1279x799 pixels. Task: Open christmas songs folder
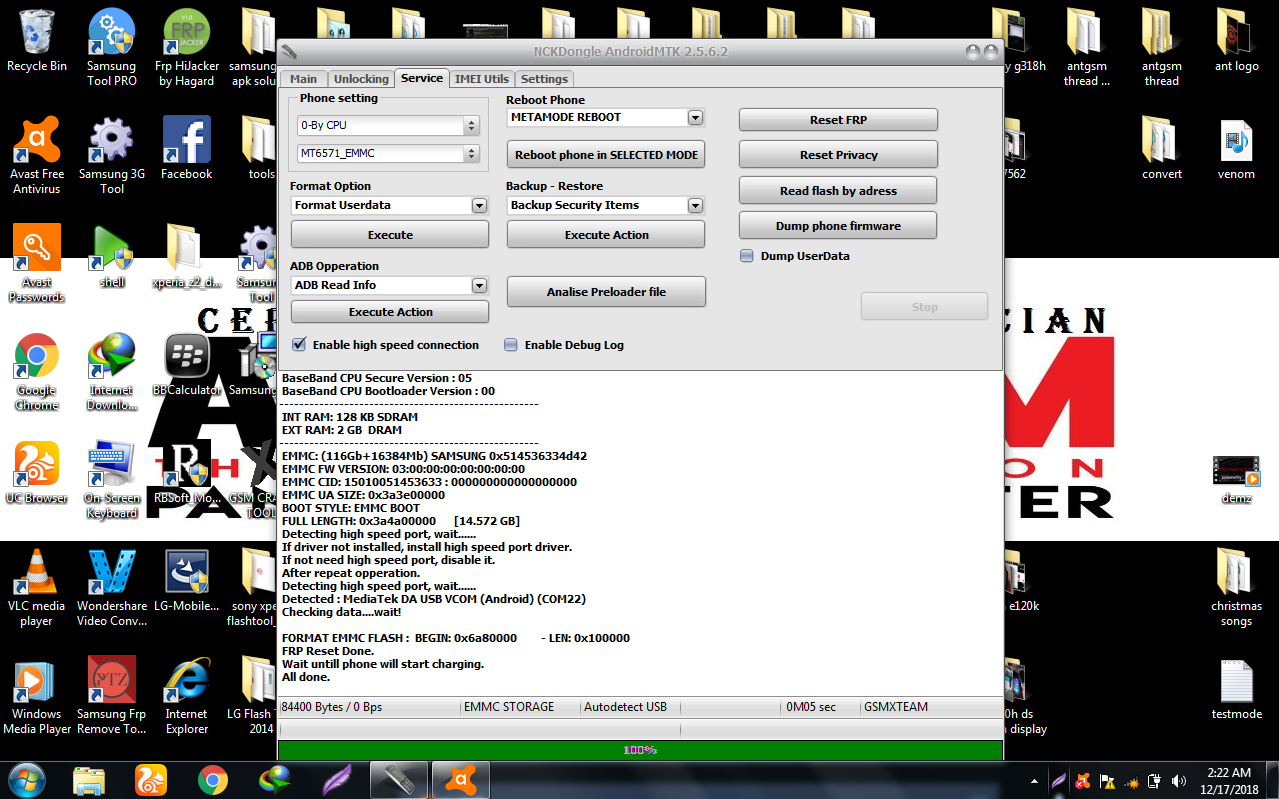(x=1236, y=588)
